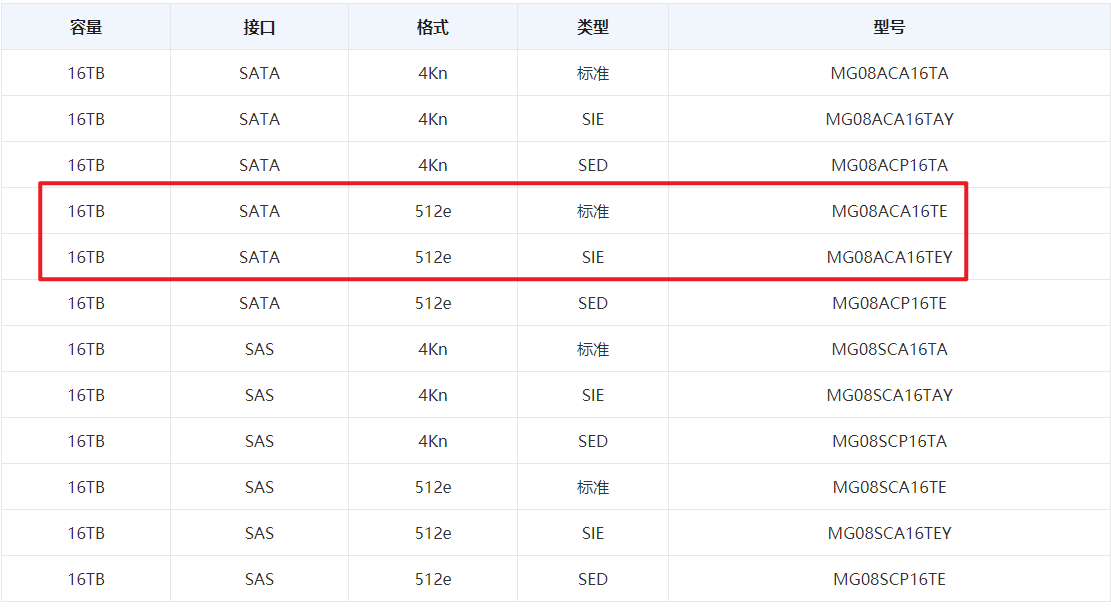
Task: Select highlighted model MG08ACA16TE
Action: coord(889,211)
